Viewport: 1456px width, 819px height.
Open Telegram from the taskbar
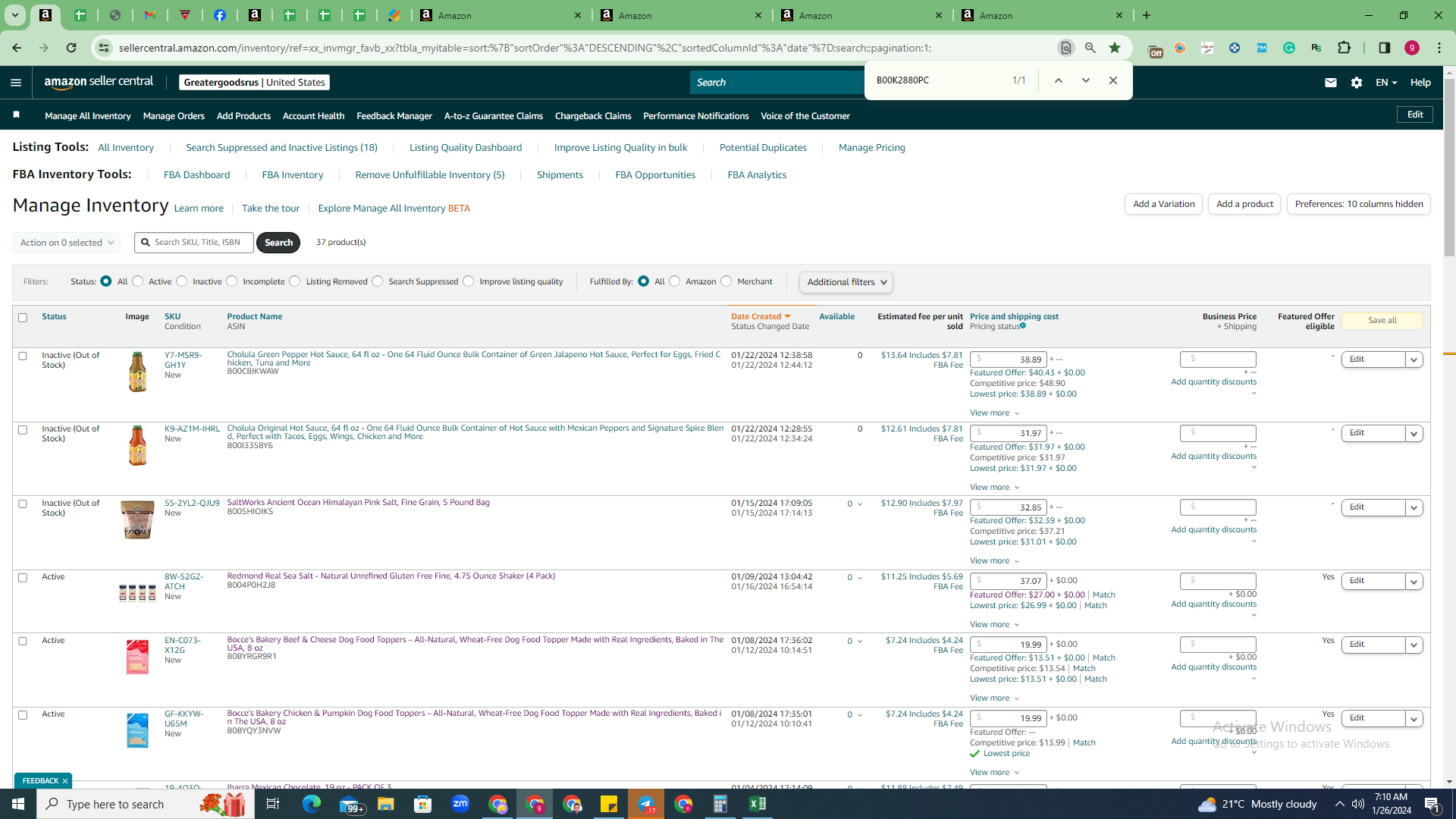coord(646,804)
